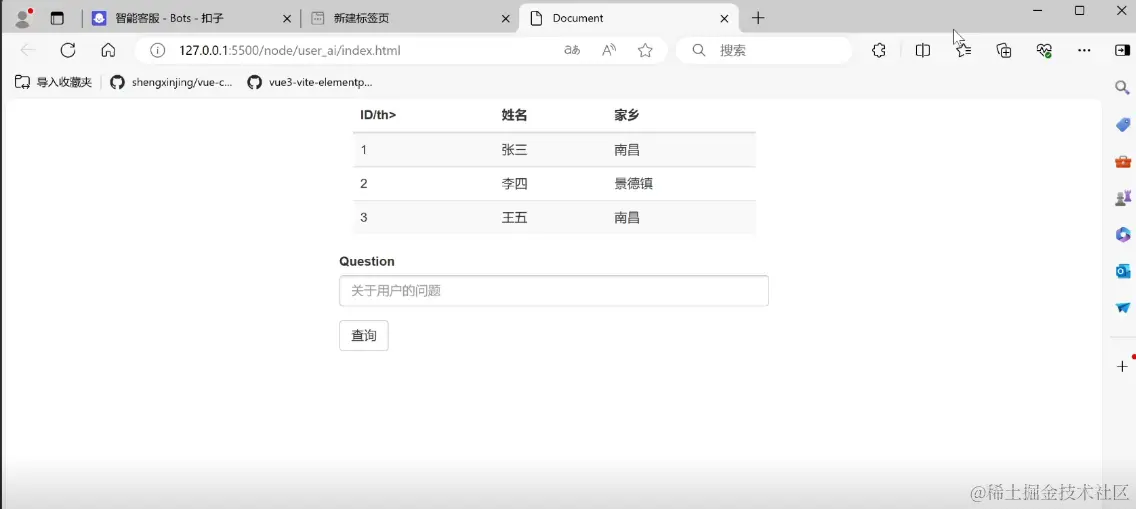Open browser essentials heart icon
1136x509 pixels.
[x=1044, y=50]
